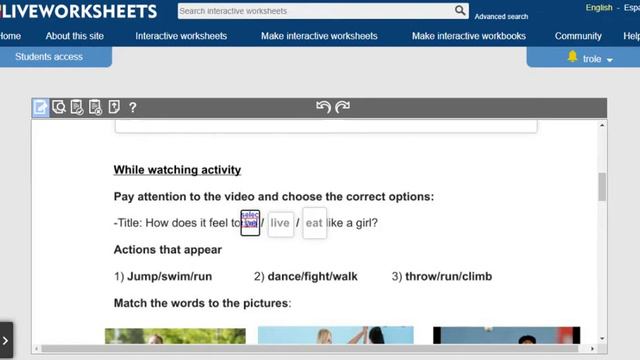
Task: Redo the last undone edit
Action: tap(342, 107)
